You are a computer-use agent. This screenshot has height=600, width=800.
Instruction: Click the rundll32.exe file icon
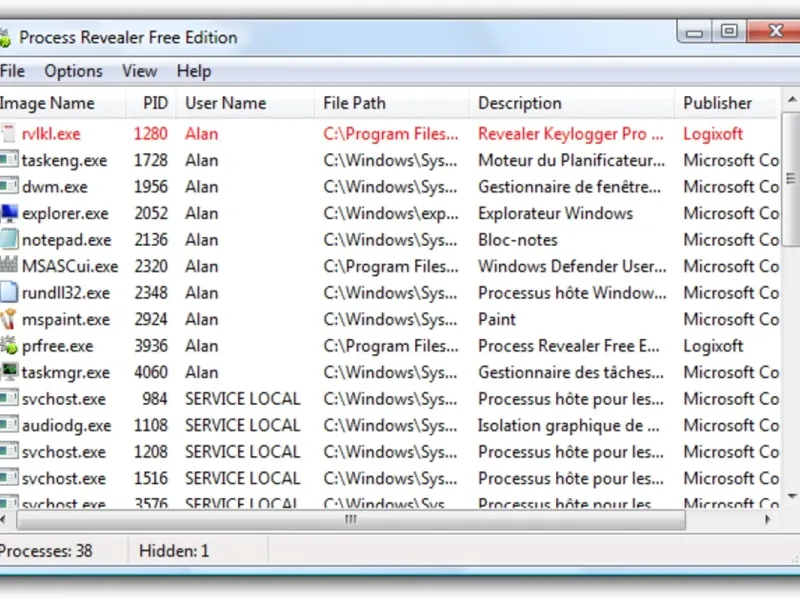9,292
